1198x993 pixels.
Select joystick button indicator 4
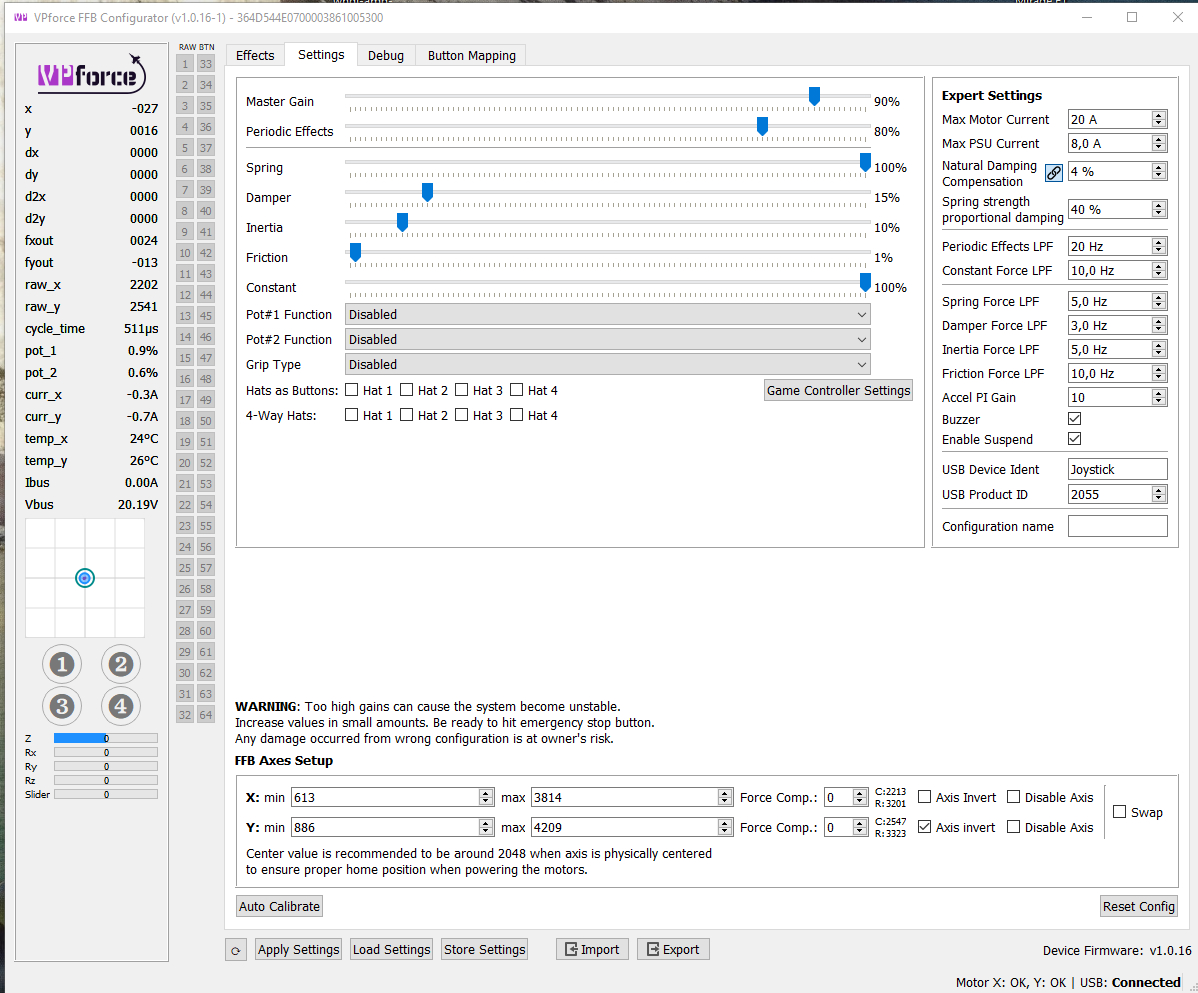[120, 706]
